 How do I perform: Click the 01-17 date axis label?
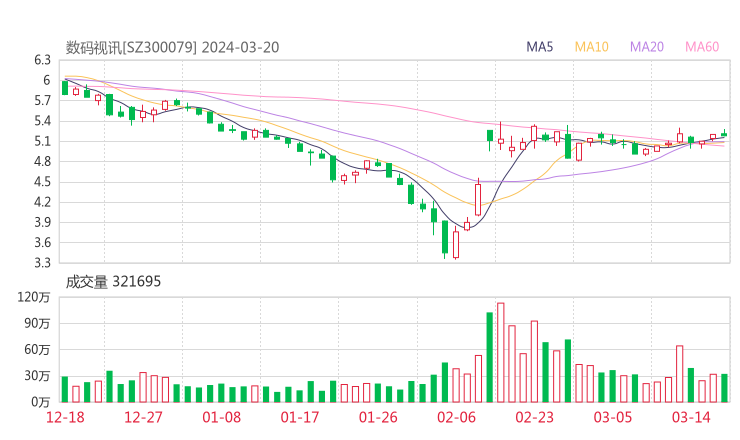point(300,417)
